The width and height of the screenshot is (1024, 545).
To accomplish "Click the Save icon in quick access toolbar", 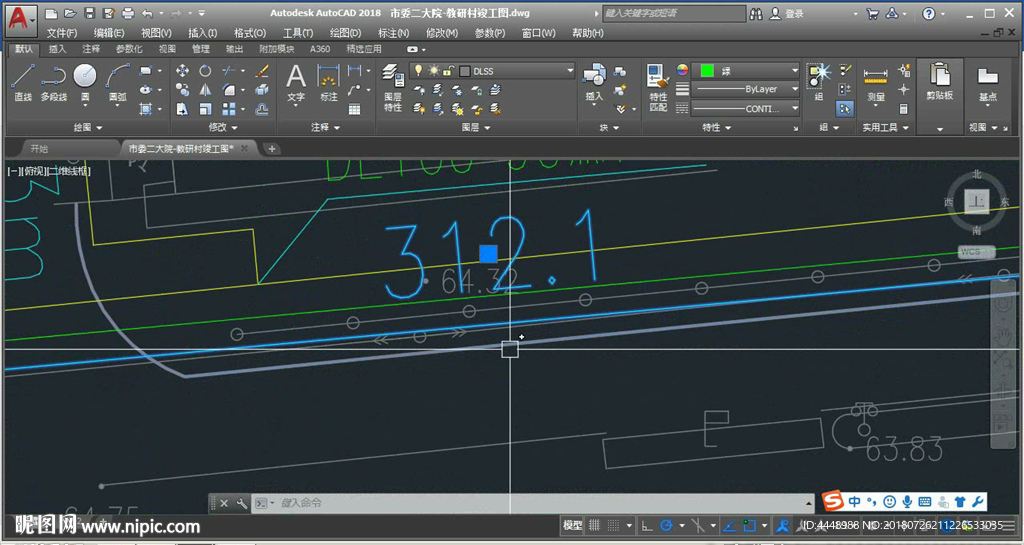I will [89, 13].
